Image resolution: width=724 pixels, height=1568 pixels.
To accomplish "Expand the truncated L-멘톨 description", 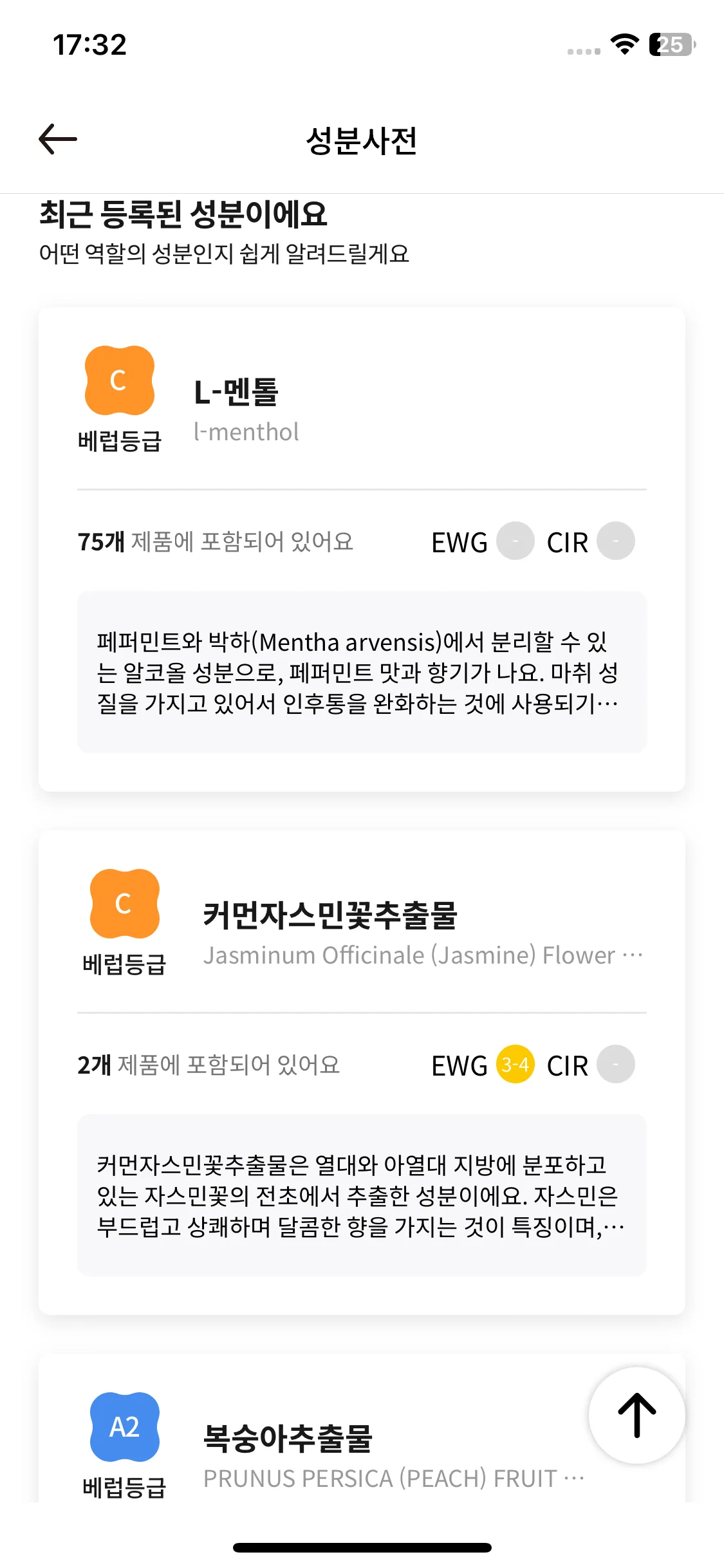I will [362, 672].
